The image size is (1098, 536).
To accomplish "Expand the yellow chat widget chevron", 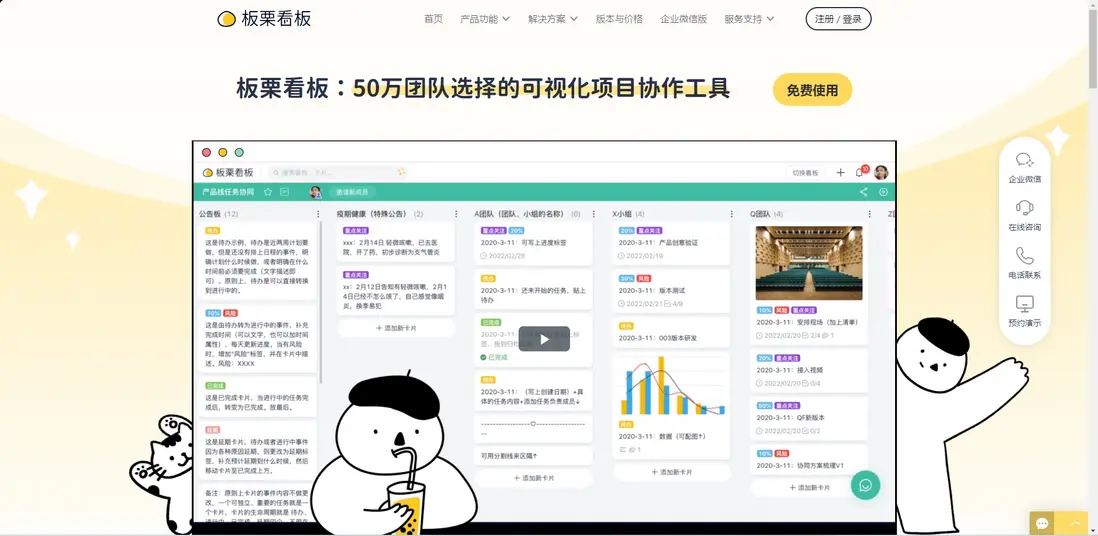I will (x=1076, y=523).
